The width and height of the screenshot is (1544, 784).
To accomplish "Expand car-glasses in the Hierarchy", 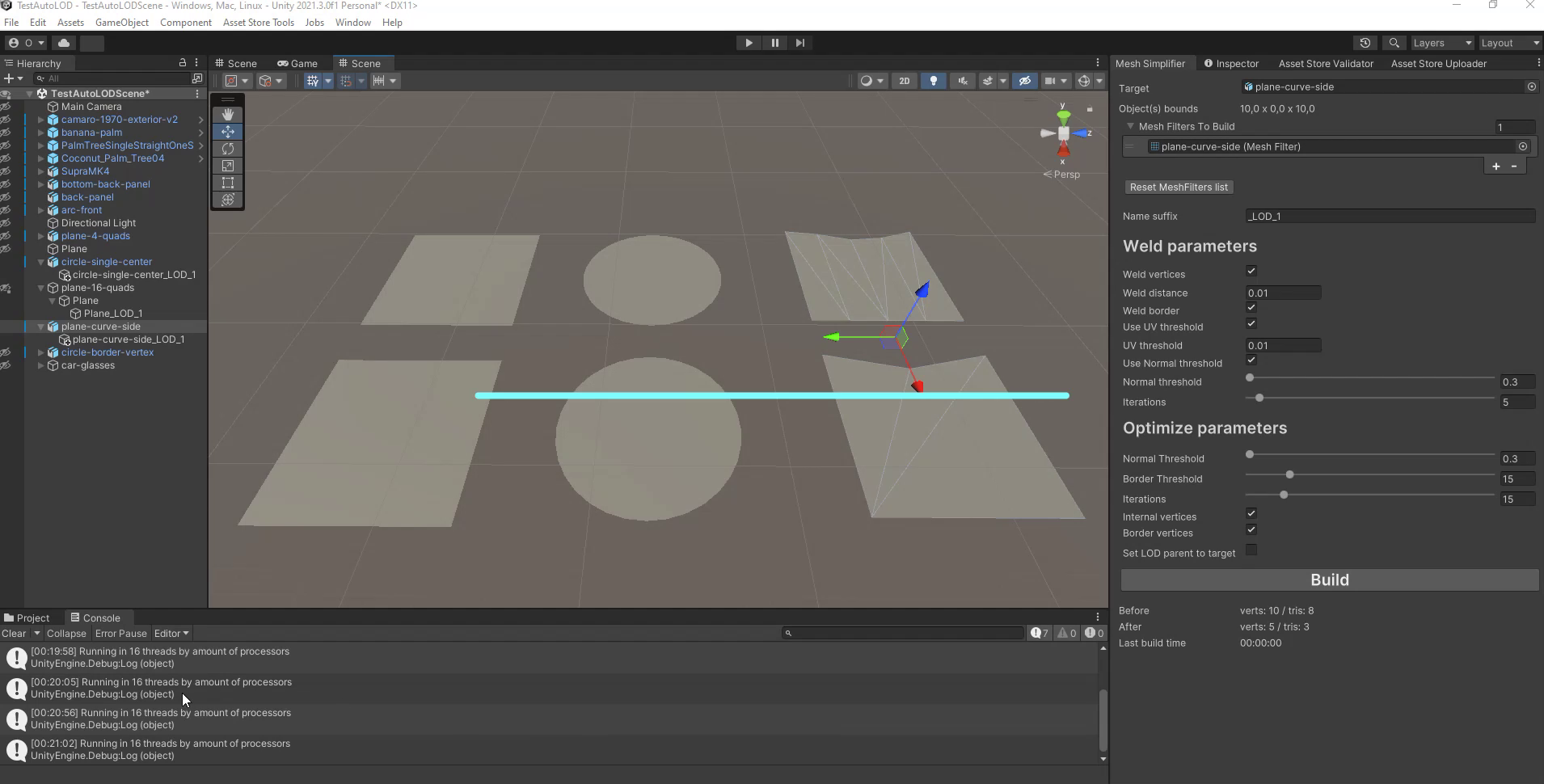I will 40,365.
